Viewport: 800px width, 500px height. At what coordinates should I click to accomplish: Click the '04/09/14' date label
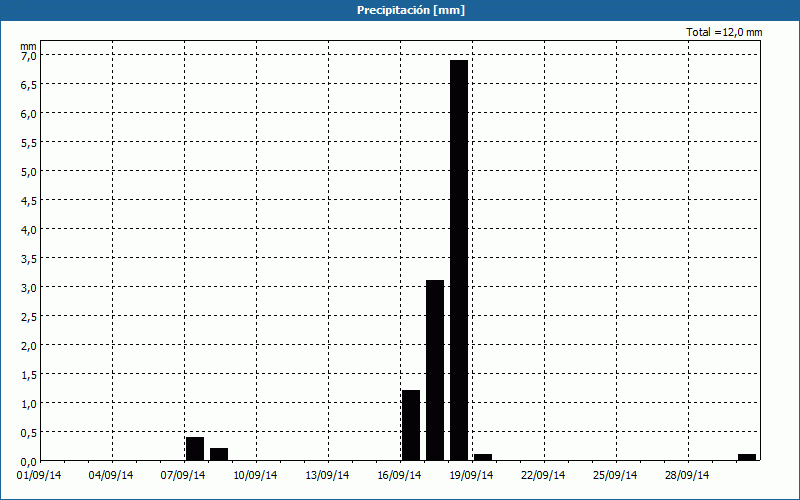[x=111, y=475]
